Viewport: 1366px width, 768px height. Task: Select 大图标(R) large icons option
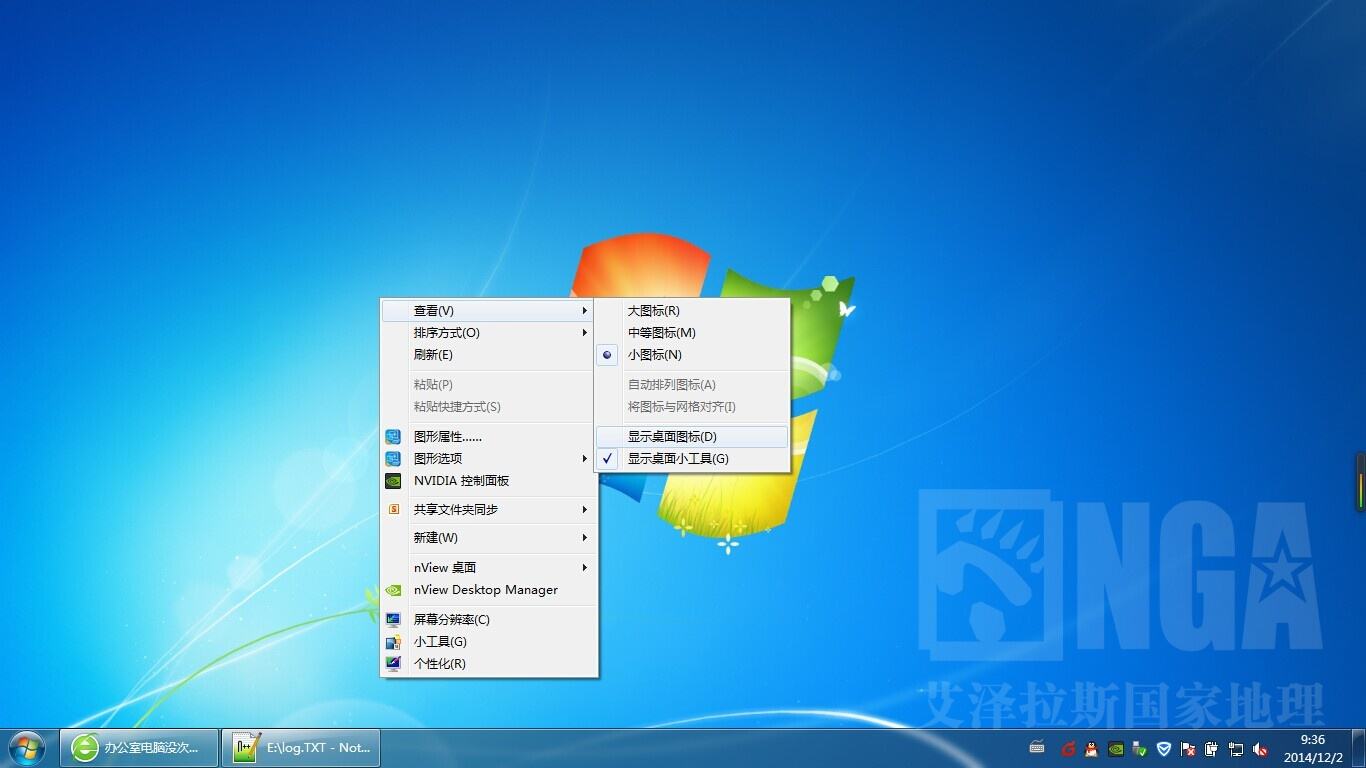point(653,311)
